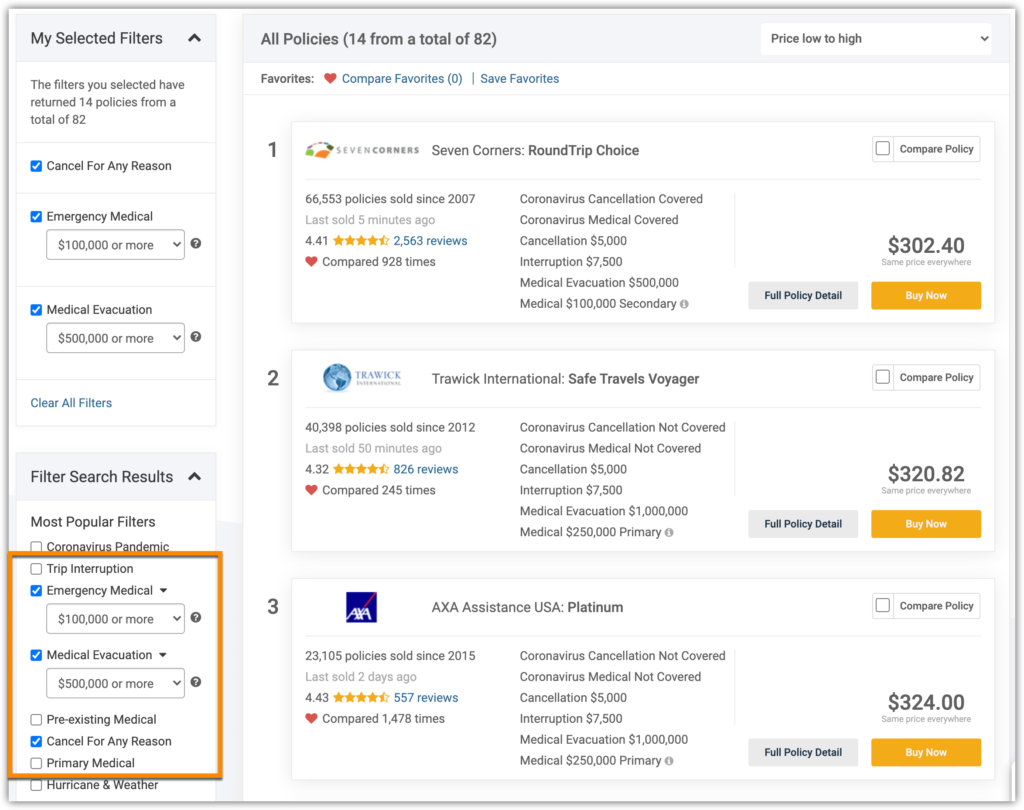Click Buy Now for the $320.82 policy
This screenshot has height=810, width=1024.
(x=926, y=524)
